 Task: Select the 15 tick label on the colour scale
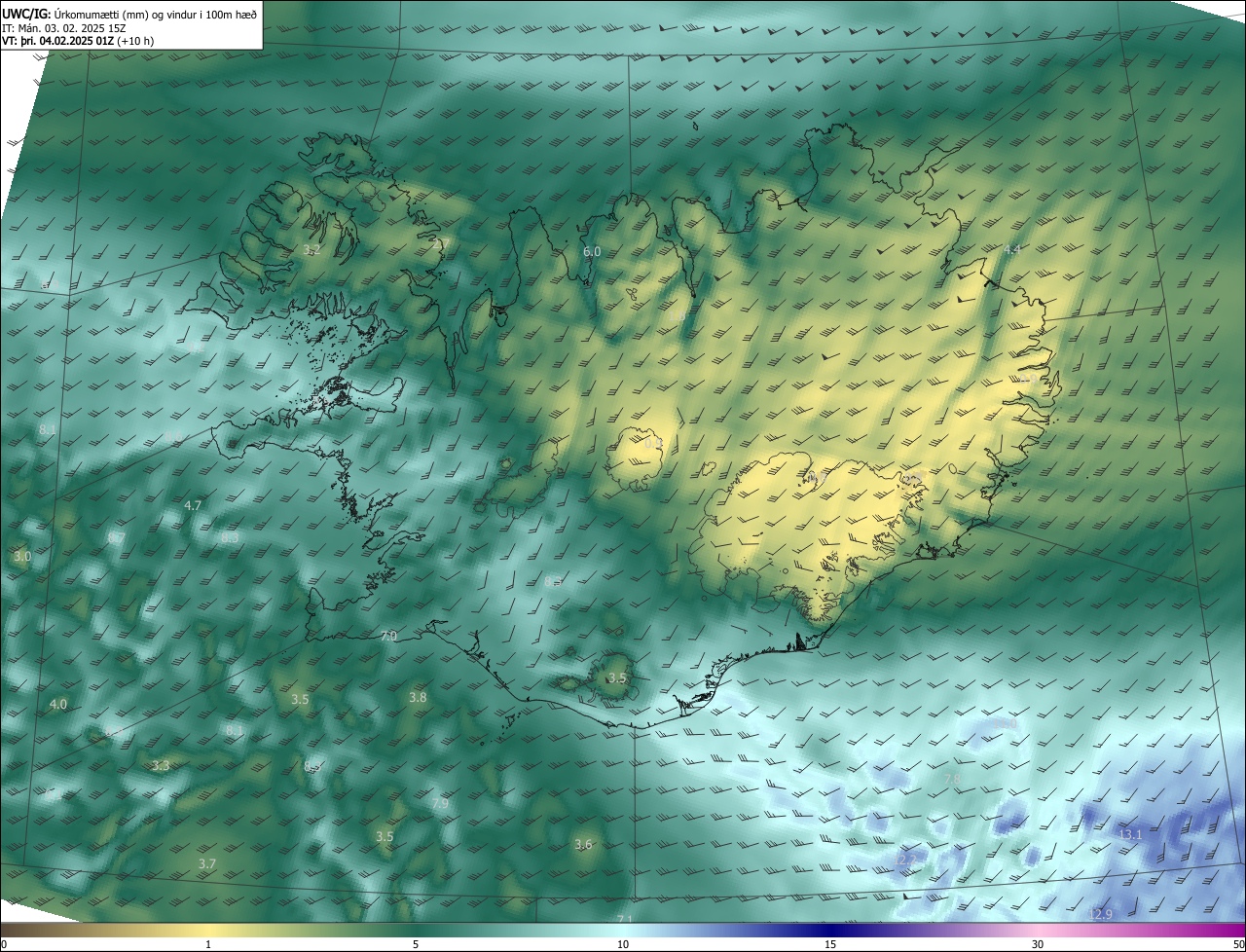tap(830, 944)
